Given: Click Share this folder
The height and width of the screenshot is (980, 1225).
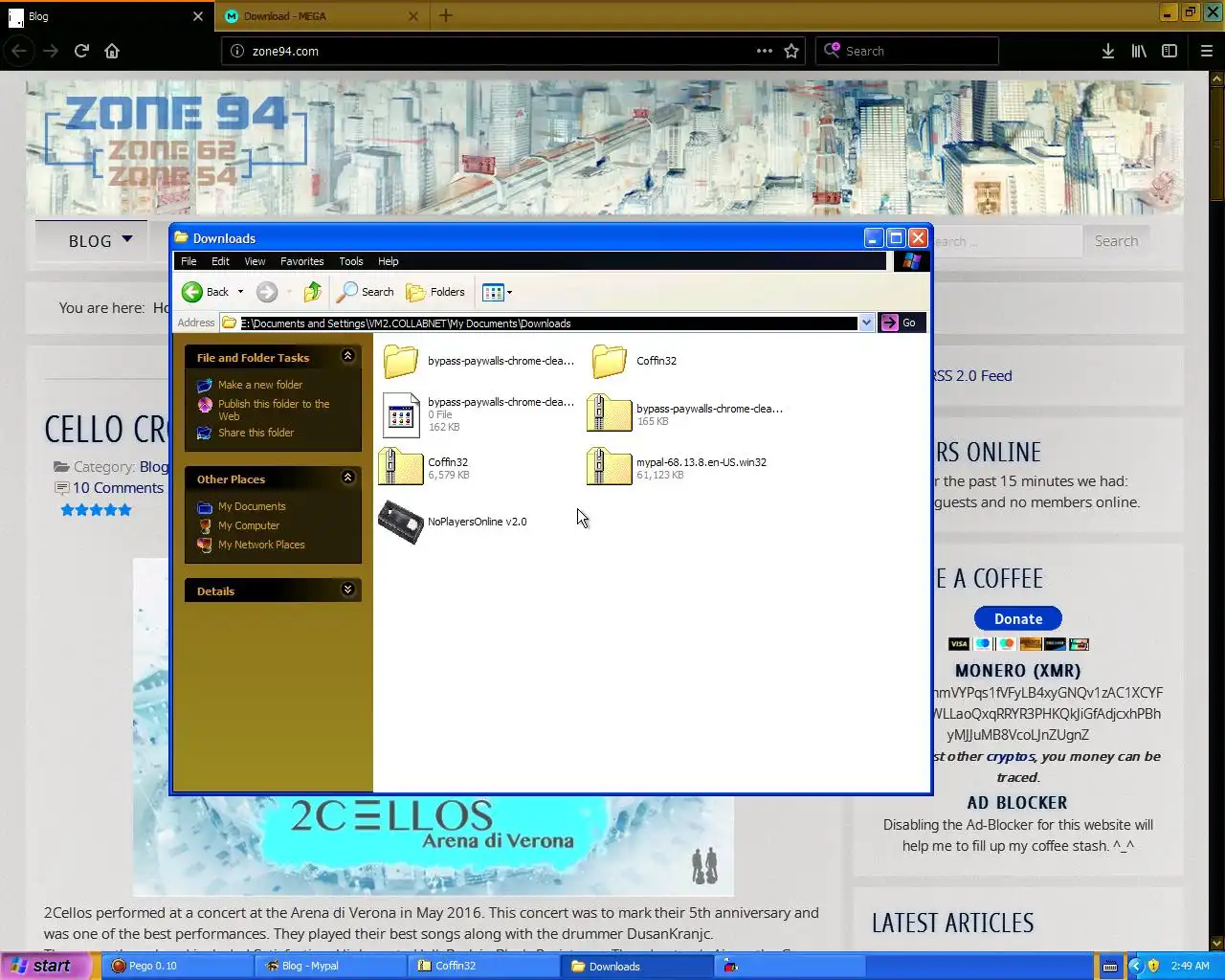Looking at the screenshot, I should point(256,433).
